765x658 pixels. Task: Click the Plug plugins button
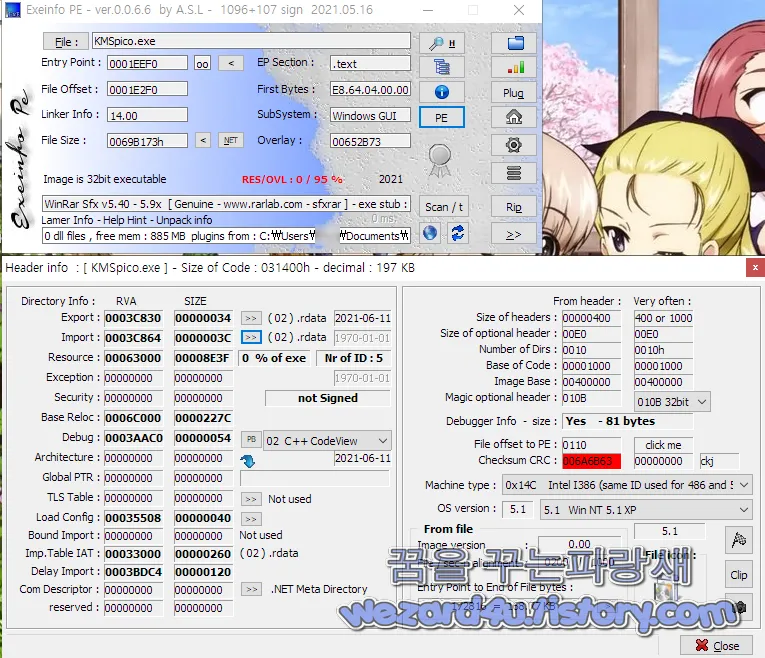tap(514, 92)
